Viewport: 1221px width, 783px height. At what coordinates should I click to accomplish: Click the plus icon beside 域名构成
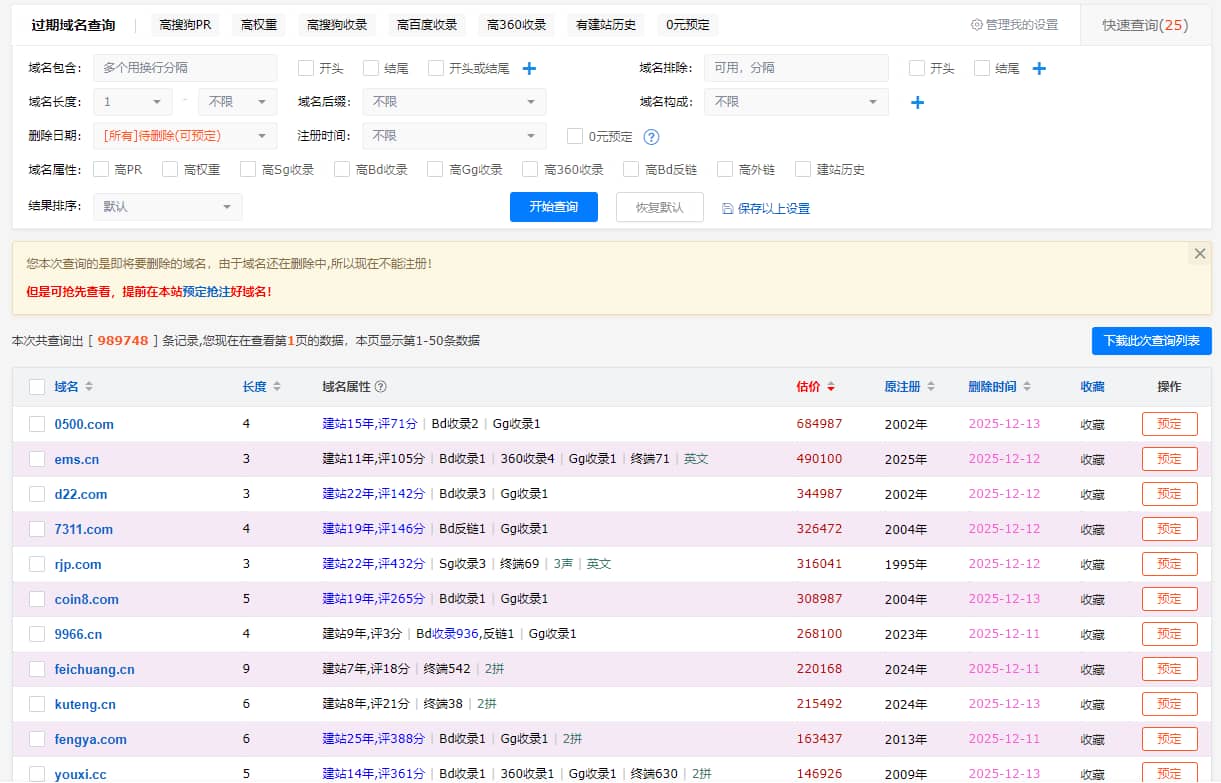tap(917, 101)
